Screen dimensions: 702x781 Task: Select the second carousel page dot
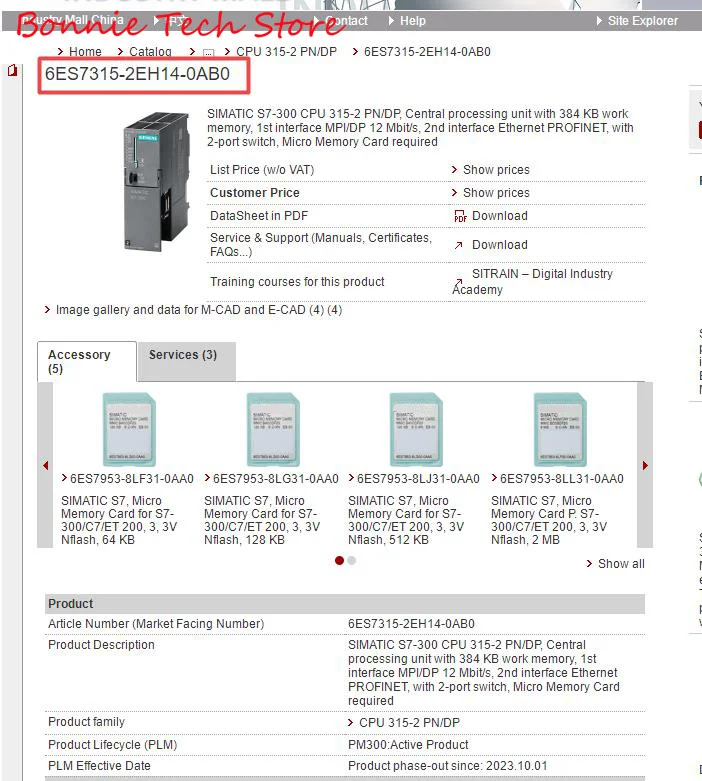352,560
